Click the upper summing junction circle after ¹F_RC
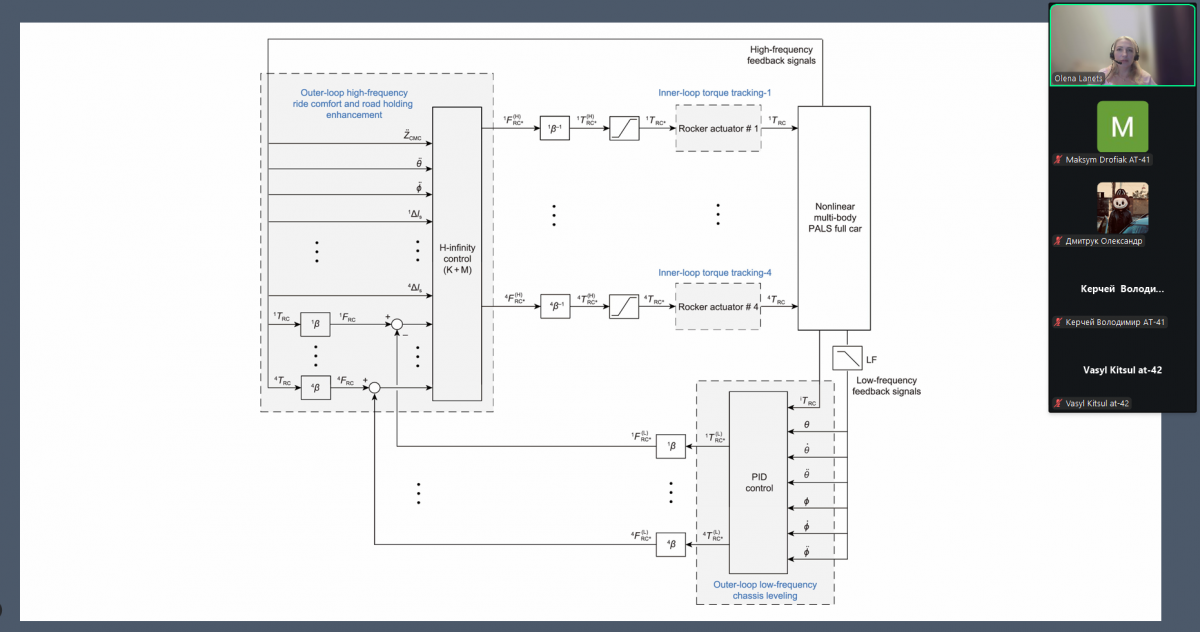The width and height of the screenshot is (1200, 632). (397, 325)
